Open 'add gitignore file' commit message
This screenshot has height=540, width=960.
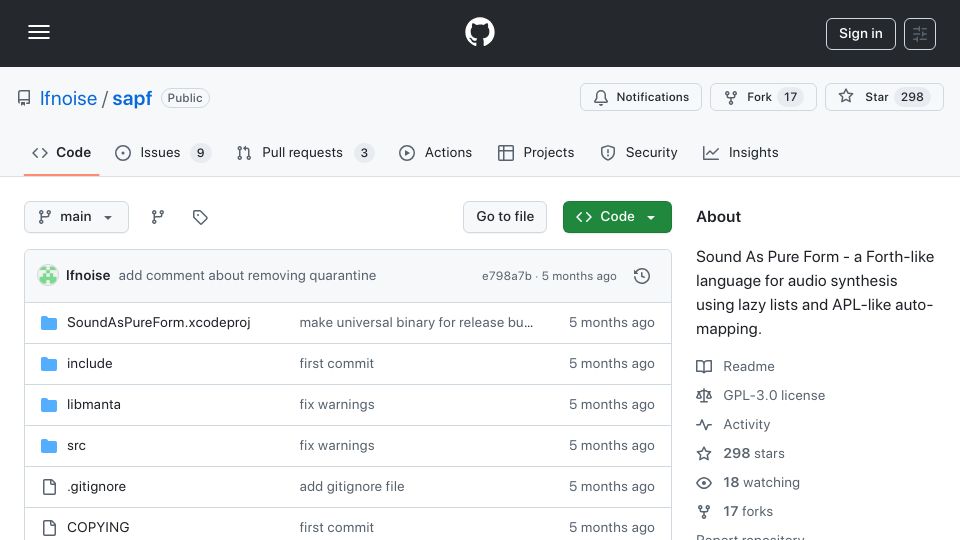pos(351,487)
